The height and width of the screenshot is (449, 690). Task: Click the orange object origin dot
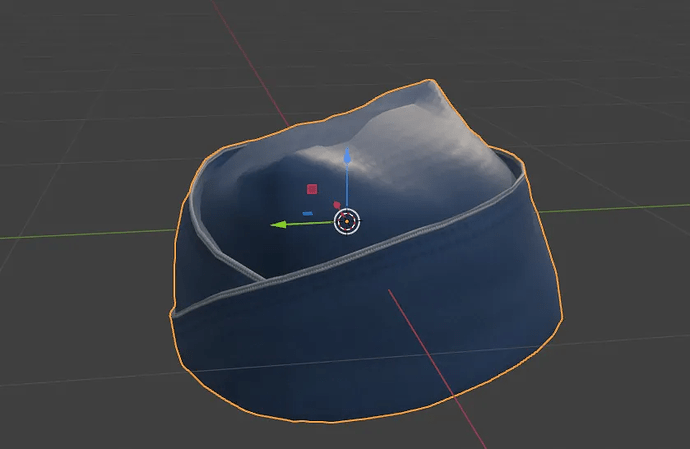(347, 221)
